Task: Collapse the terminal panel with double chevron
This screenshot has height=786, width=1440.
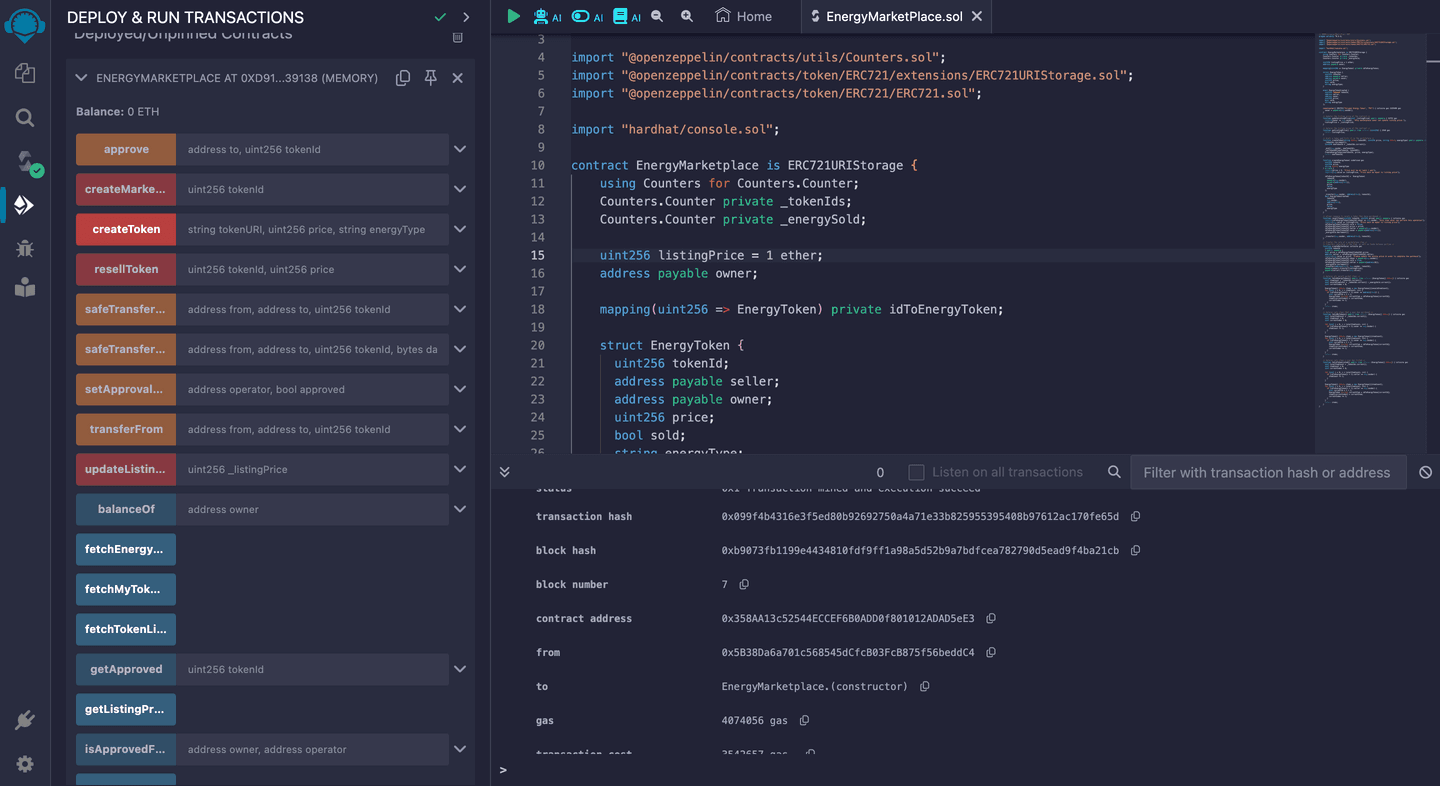Action: (504, 472)
